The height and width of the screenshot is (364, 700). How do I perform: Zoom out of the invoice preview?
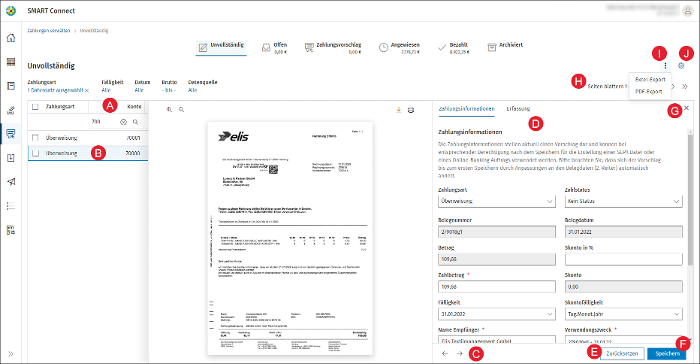181,109
